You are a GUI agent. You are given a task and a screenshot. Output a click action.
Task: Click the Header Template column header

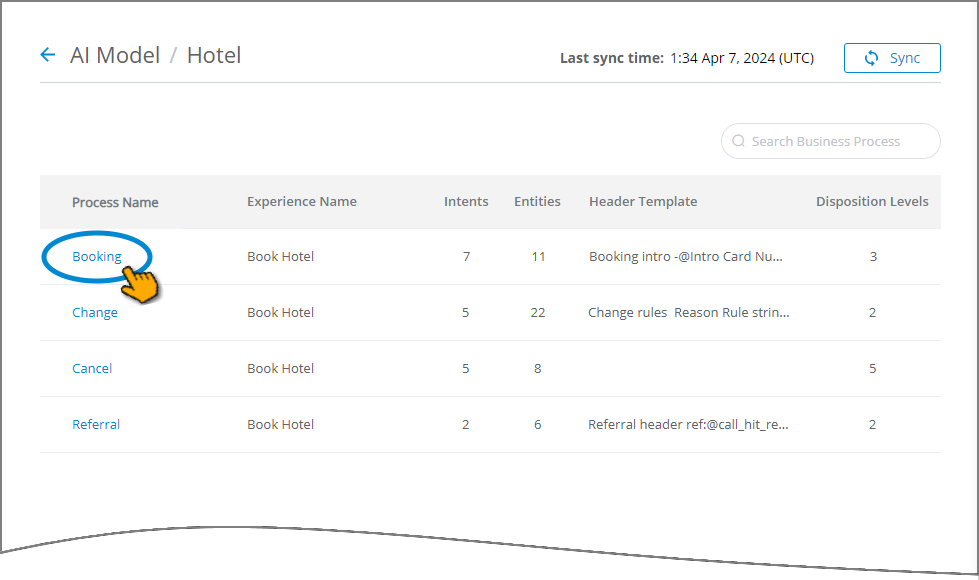click(643, 202)
